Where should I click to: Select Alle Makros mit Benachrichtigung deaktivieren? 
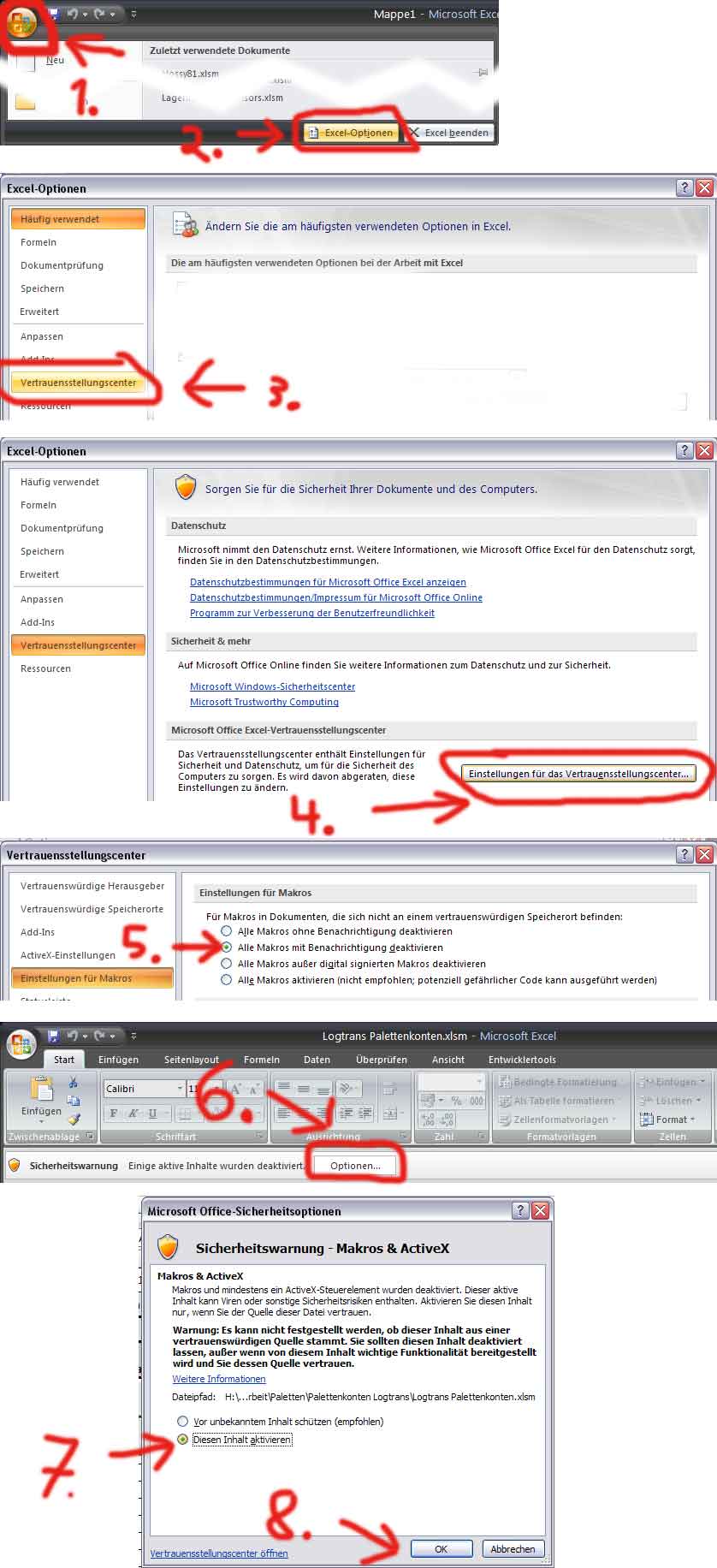(x=226, y=947)
